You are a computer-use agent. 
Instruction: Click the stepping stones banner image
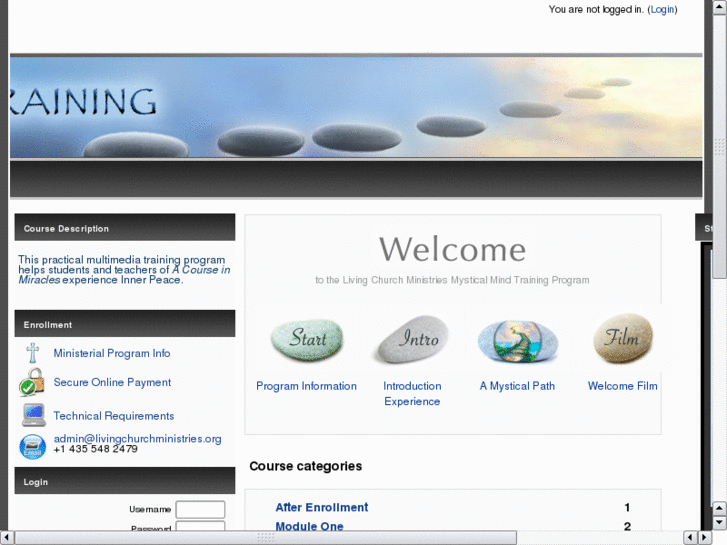click(x=356, y=107)
